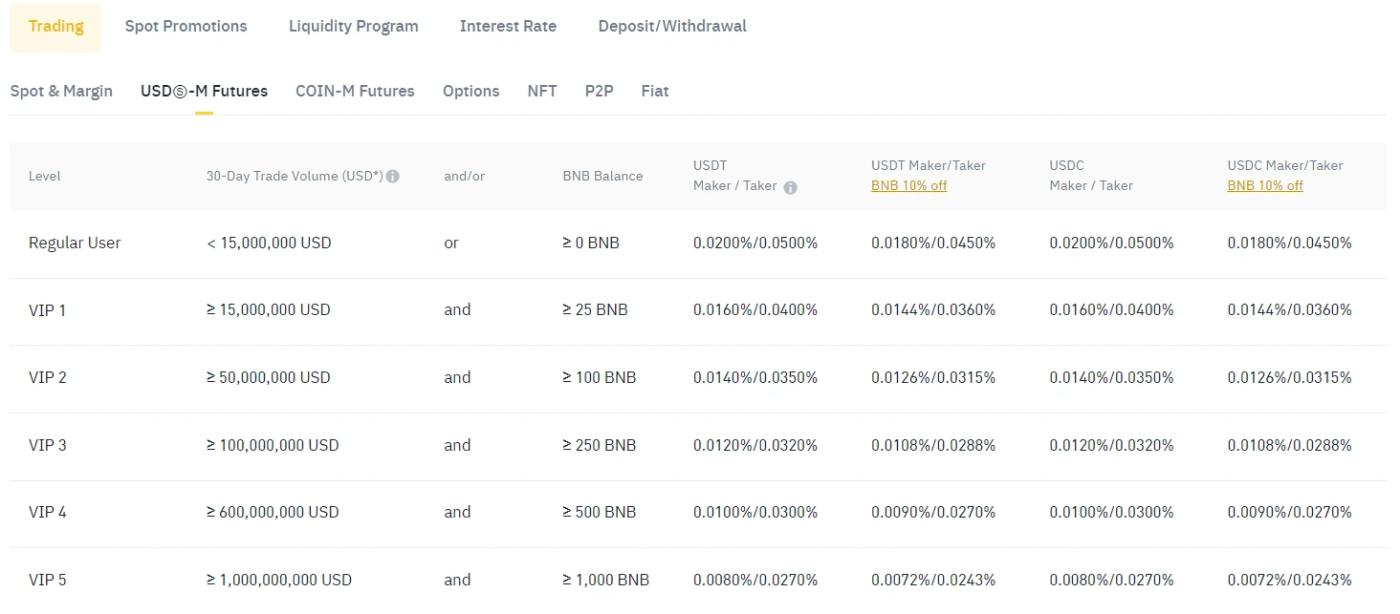Screen dimensions: 1400x614
Task: Click the VIP 1 level row label
Action: tap(47, 310)
